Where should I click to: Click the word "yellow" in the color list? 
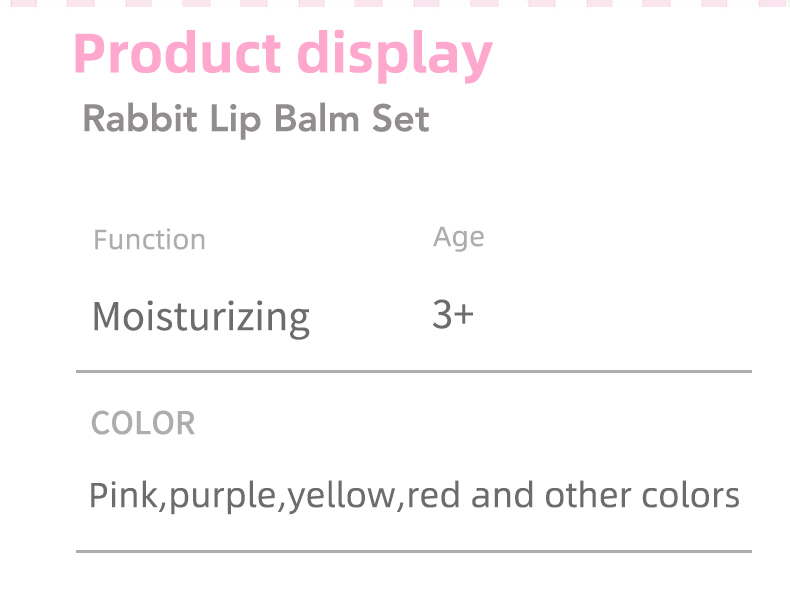pos(341,497)
